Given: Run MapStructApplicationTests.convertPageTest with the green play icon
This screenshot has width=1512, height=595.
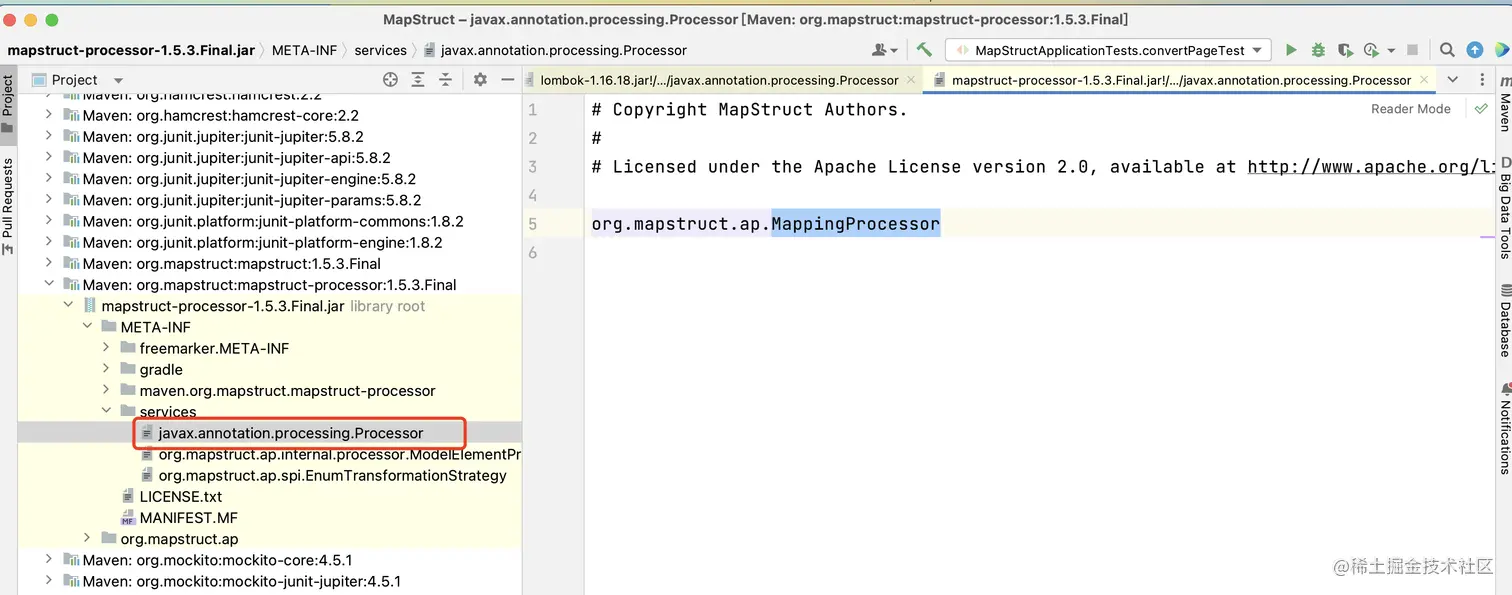Looking at the screenshot, I should (1291, 49).
